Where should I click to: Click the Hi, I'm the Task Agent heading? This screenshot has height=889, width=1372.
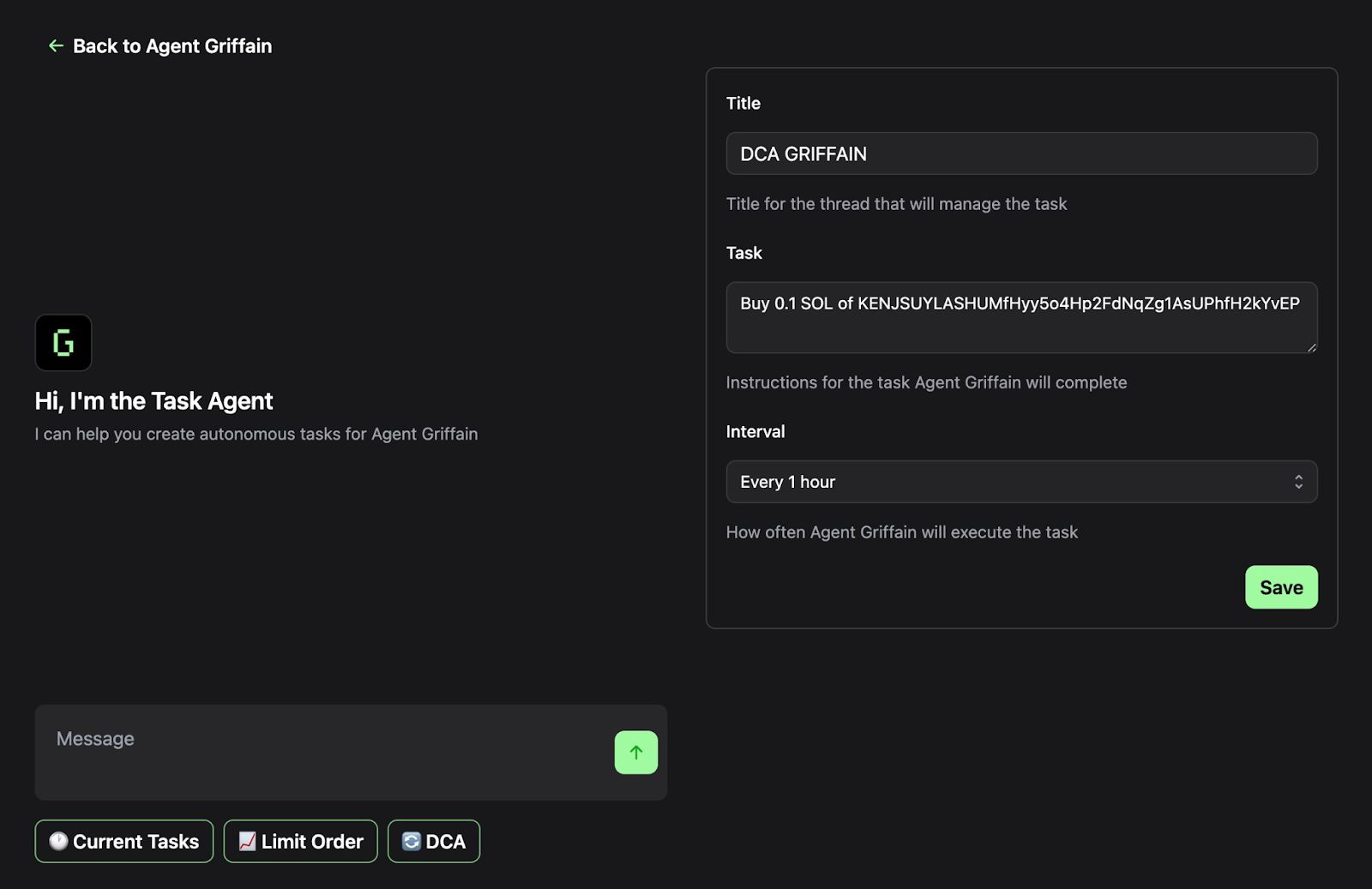[x=153, y=401]
